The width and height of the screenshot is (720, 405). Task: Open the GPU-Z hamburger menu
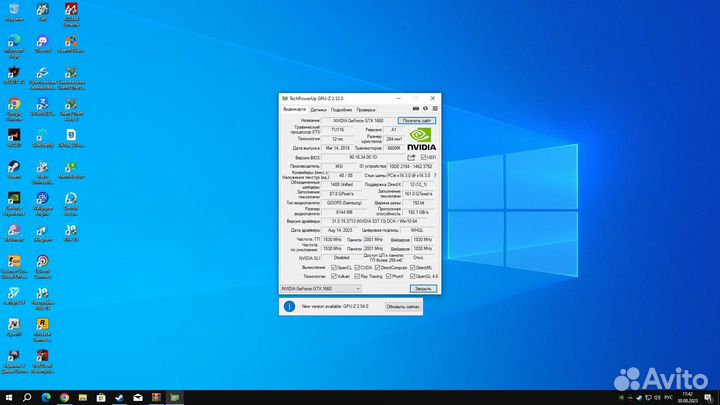point(435,109)
